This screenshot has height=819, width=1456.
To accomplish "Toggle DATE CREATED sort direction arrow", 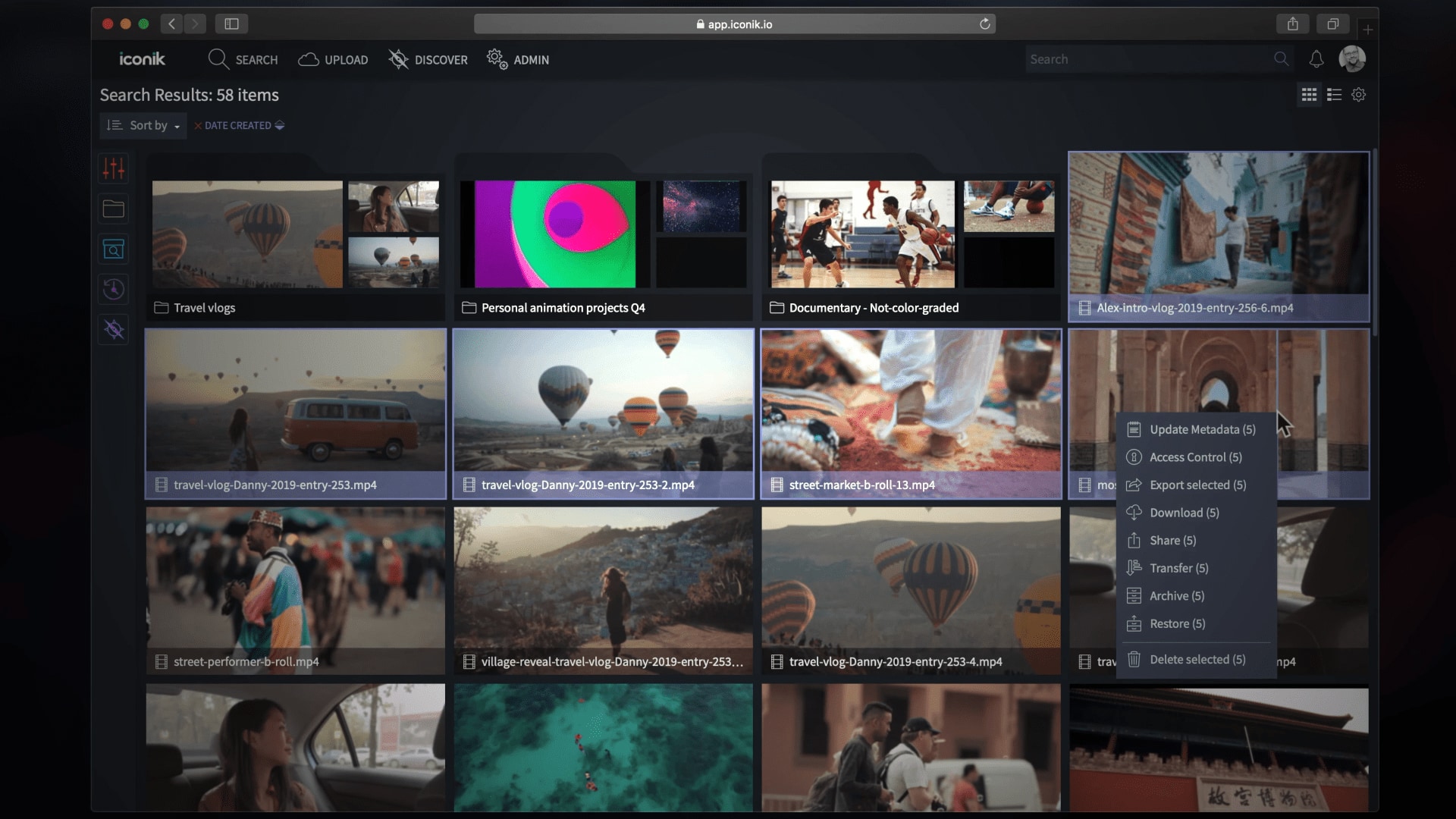I will pyautogui.click(x=280, y=125).
